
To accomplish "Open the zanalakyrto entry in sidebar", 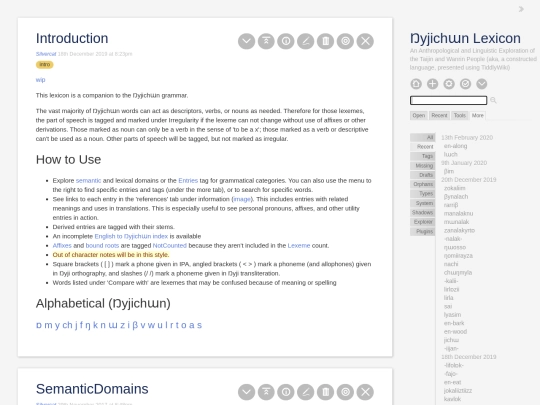I will [x=459, y=230].
